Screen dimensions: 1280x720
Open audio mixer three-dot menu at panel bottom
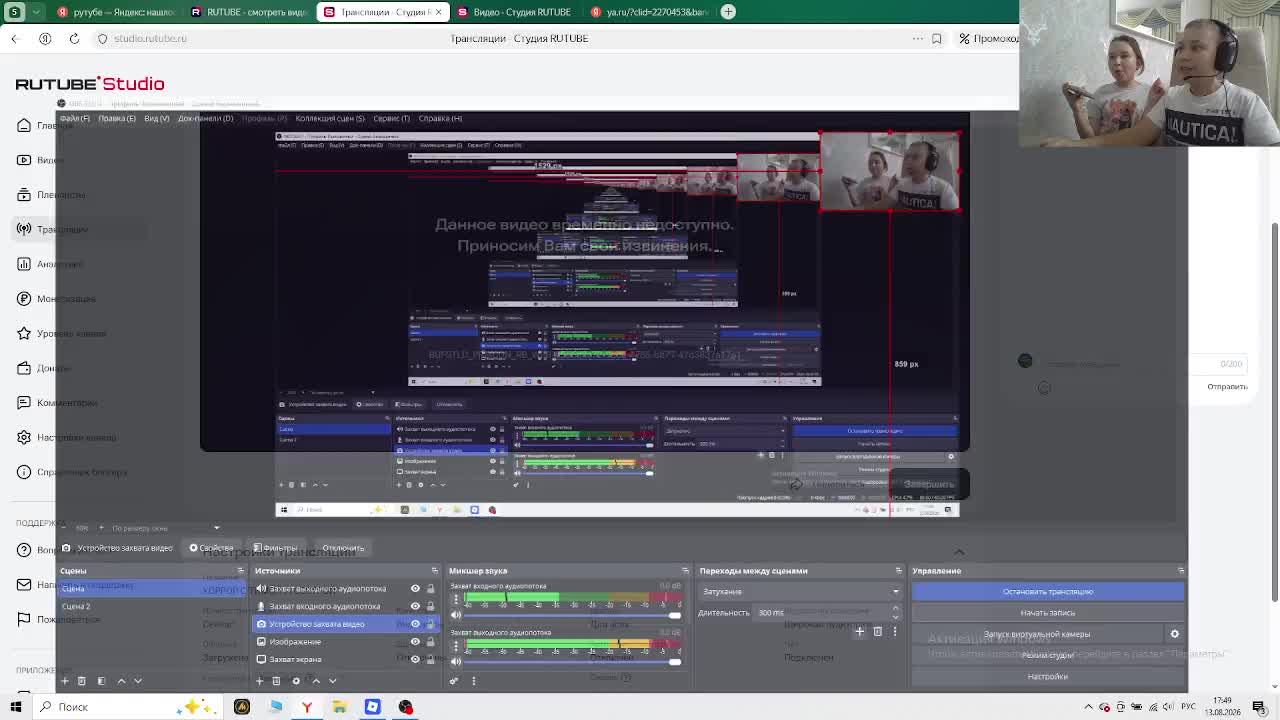pyautogui.click(x=474, y=681)
